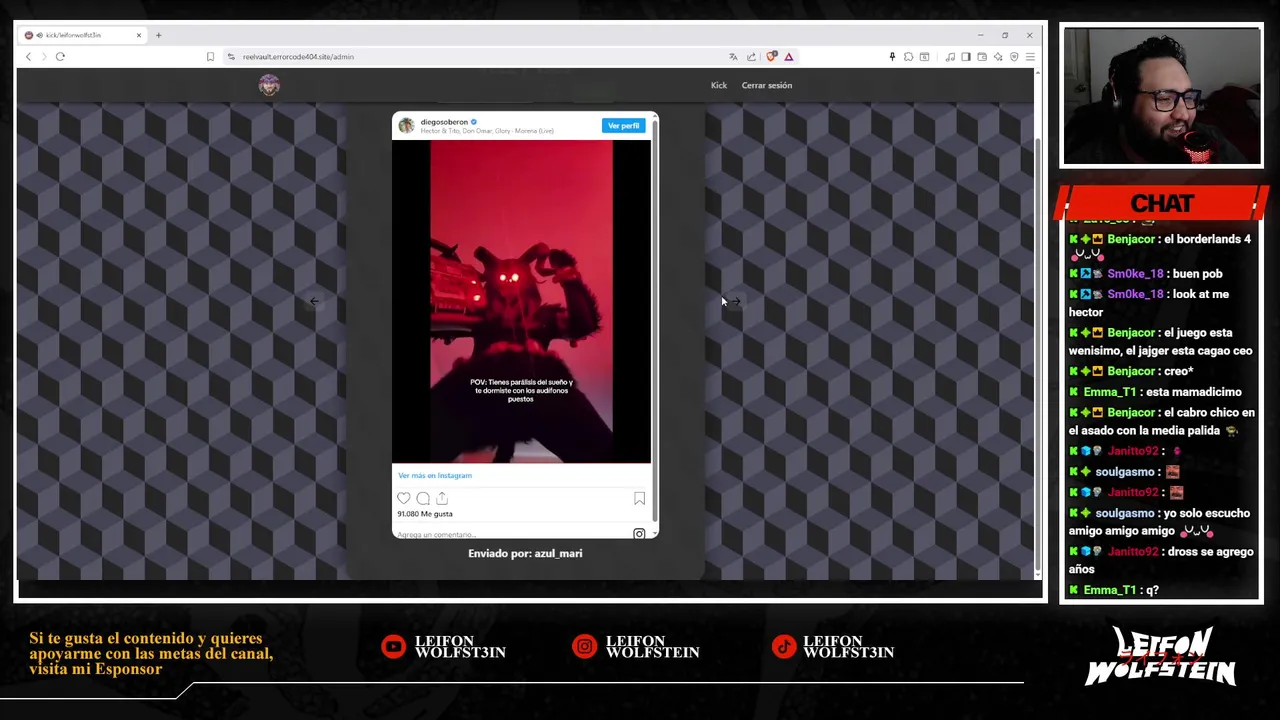The width and height of the screenshot is (1280, 720).
Task: Go to next reel with right arrow
Action: [735, 301]
